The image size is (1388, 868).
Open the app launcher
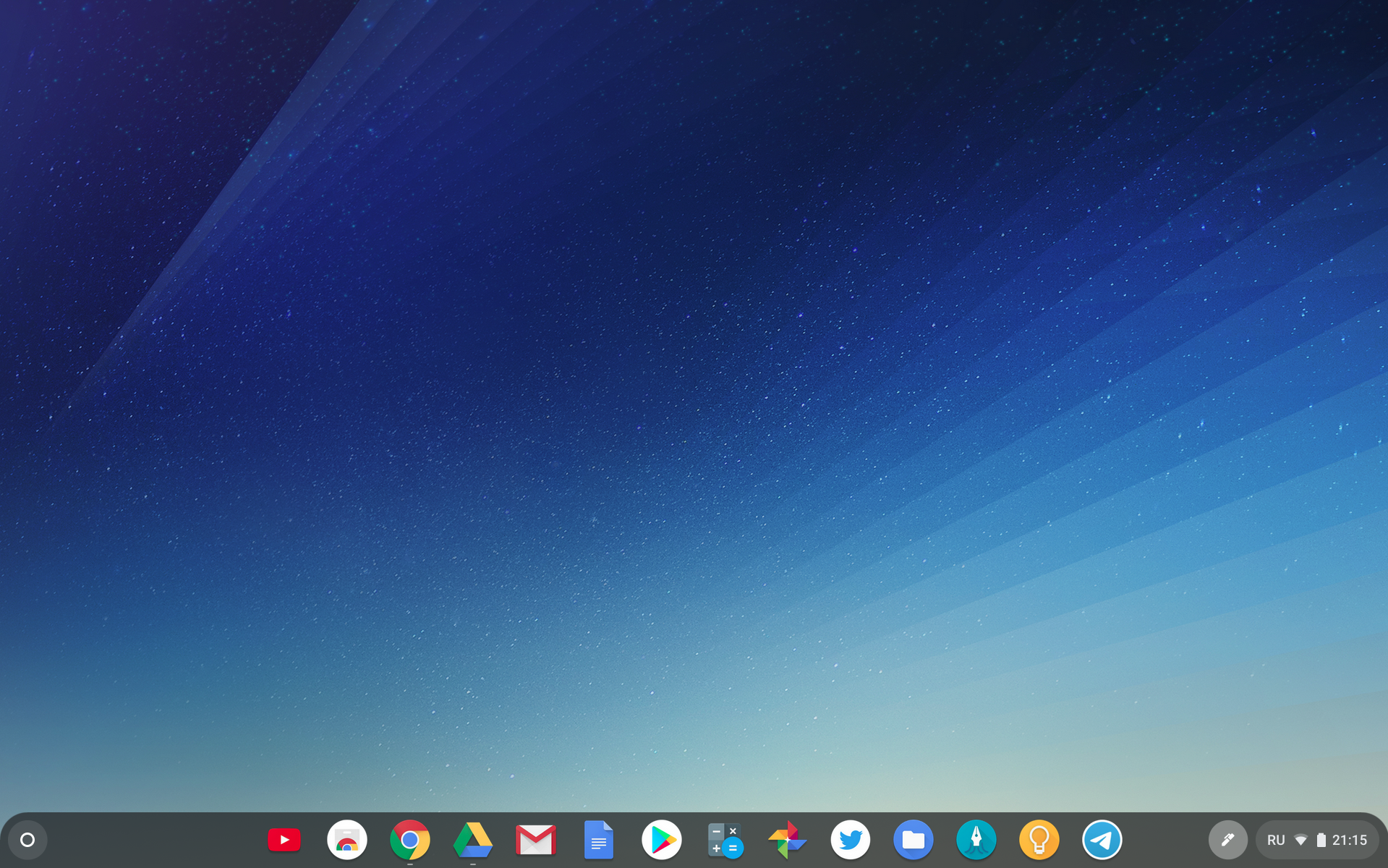click(27, 840)
